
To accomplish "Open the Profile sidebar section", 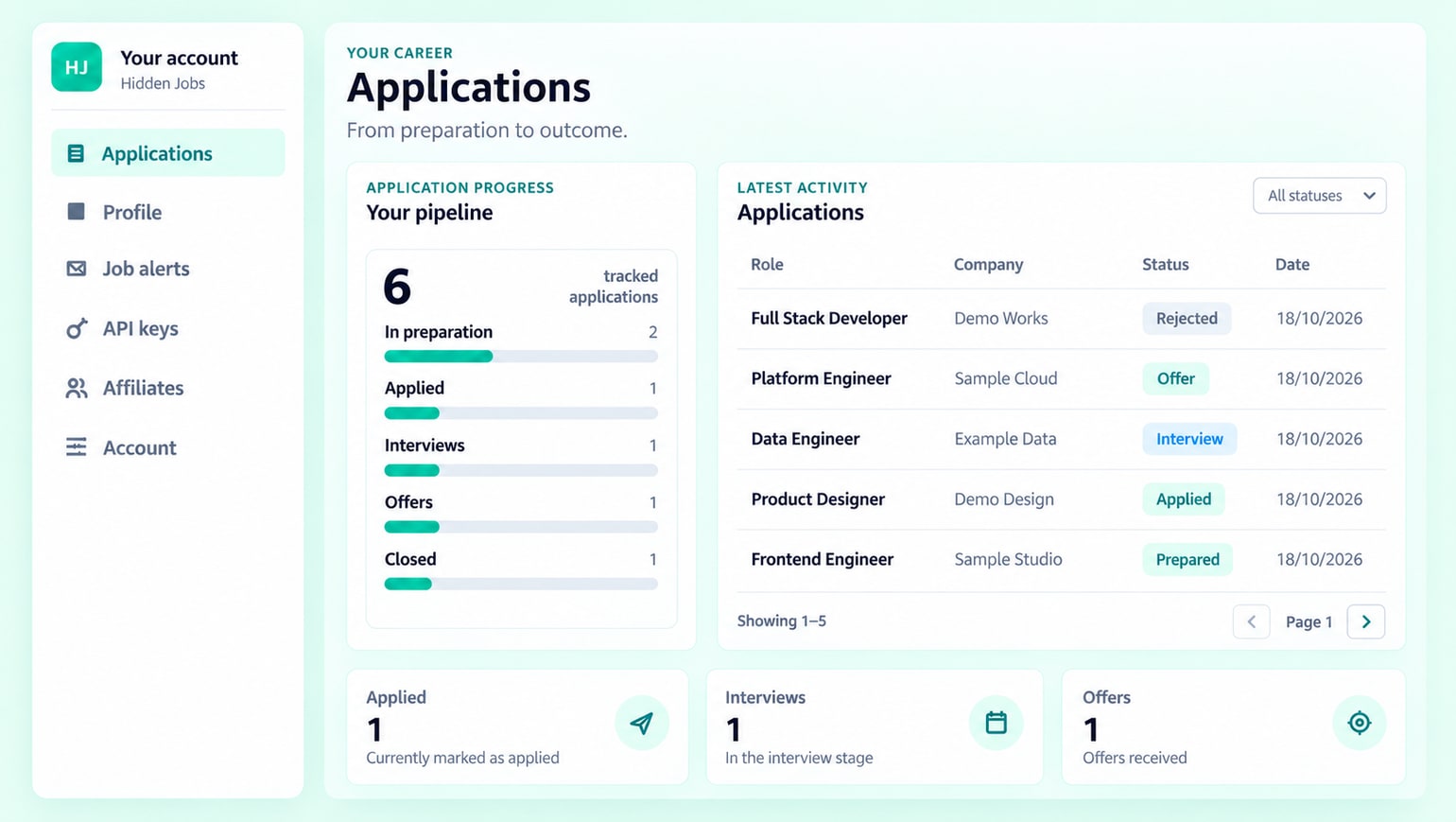I will 168,212.
